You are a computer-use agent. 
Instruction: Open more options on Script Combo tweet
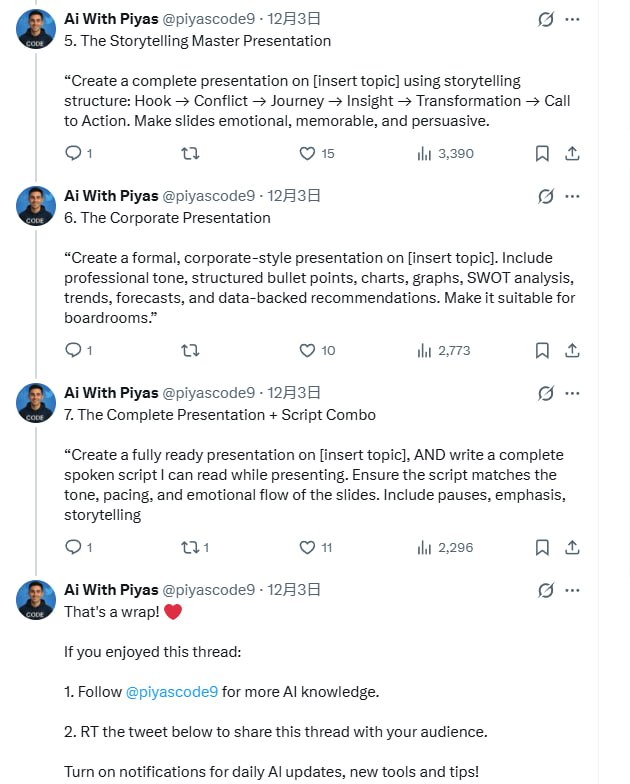pos(572,393)
